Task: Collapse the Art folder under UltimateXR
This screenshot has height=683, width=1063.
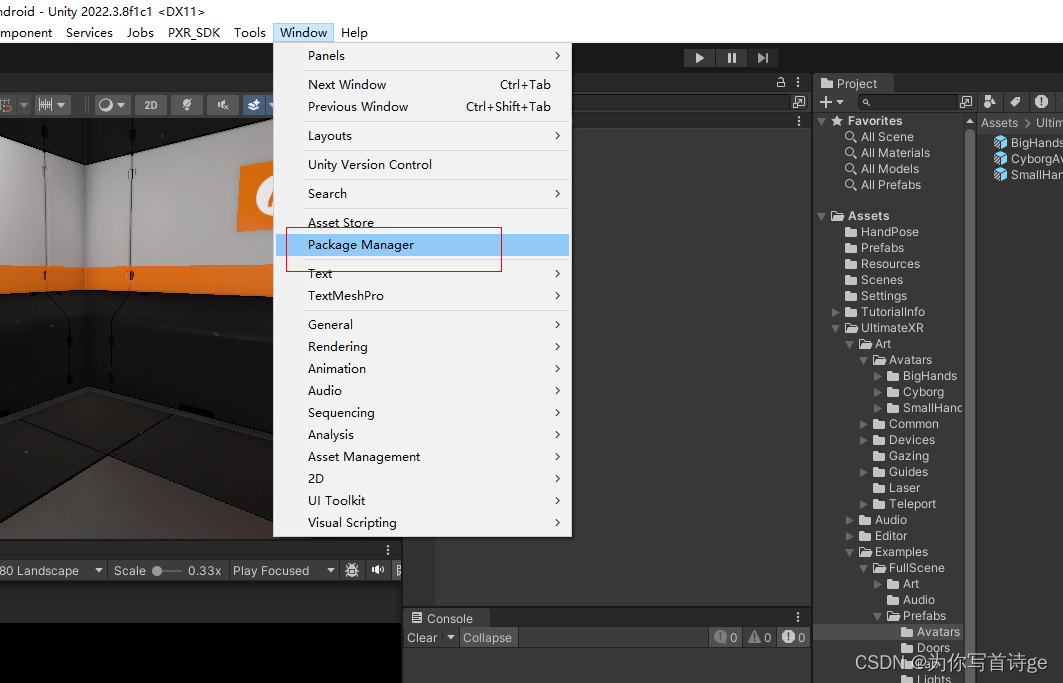Action: pos(849,345)
